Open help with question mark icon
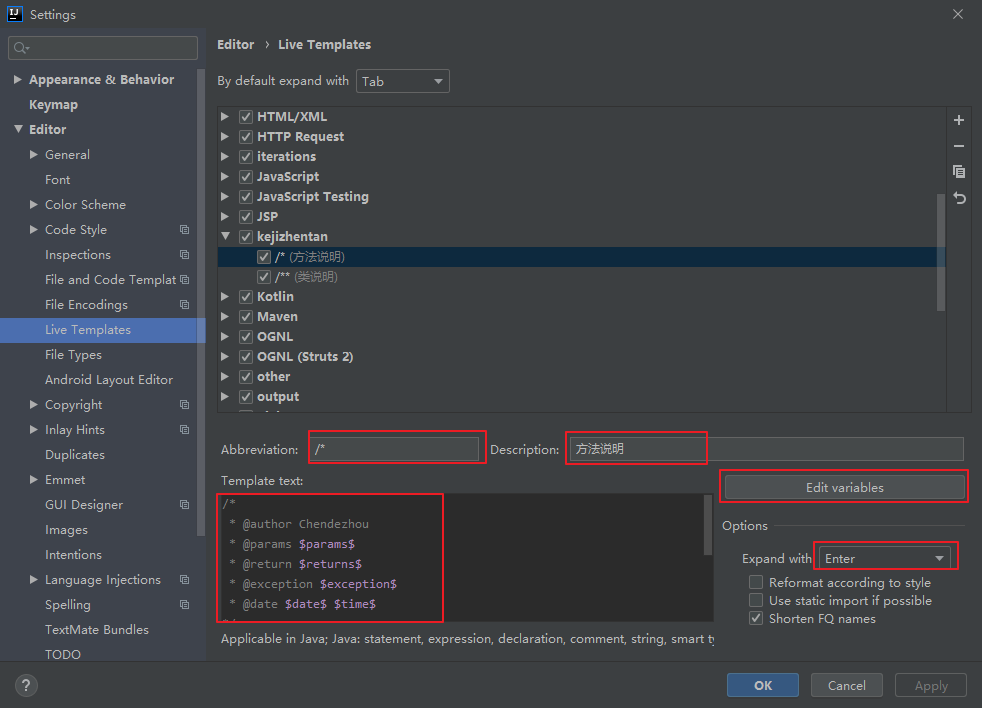Viewport: 982px width, 708px height. pos(26,685)
